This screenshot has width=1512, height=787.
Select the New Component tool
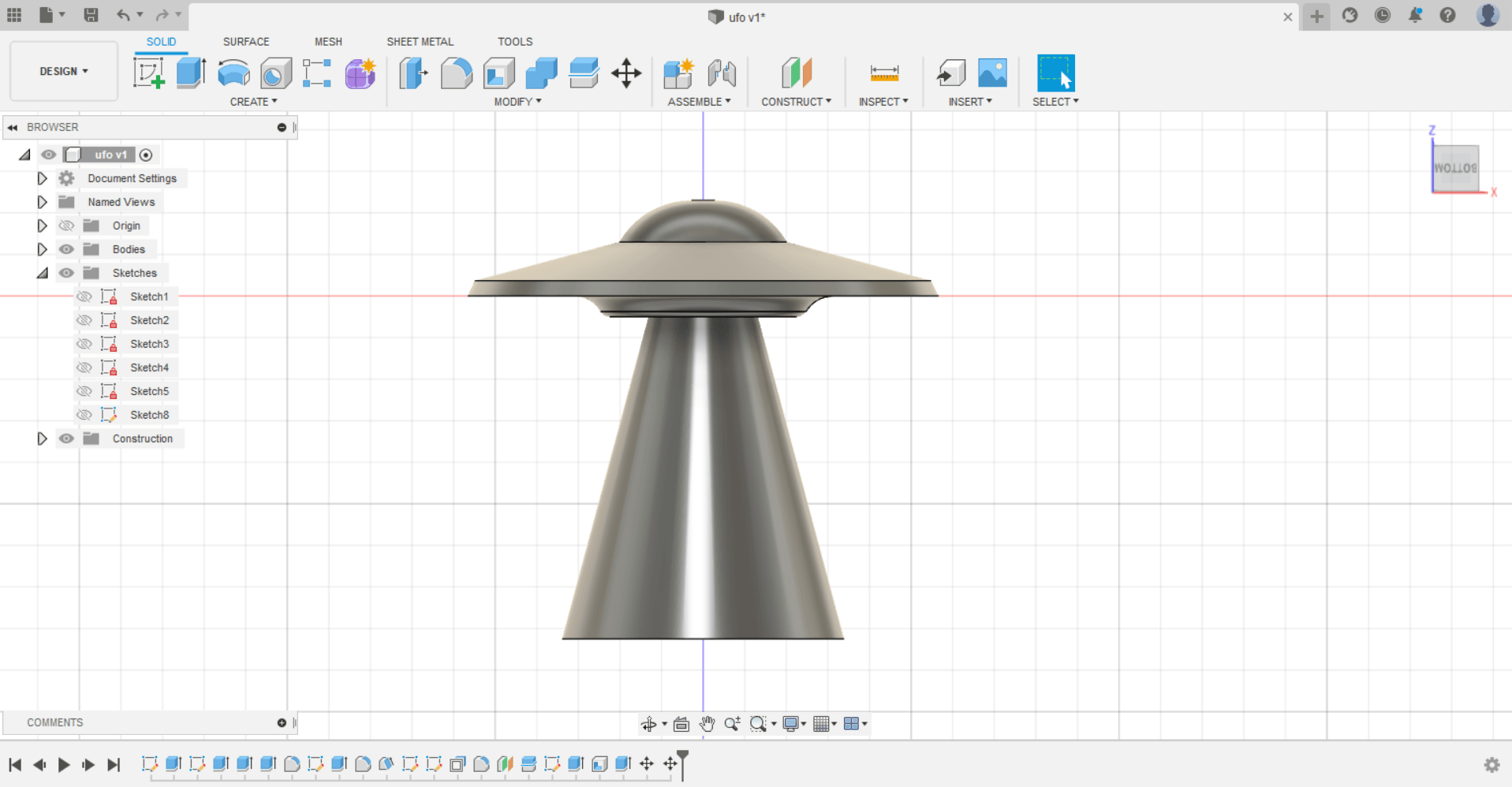click(x=678, y=73)
